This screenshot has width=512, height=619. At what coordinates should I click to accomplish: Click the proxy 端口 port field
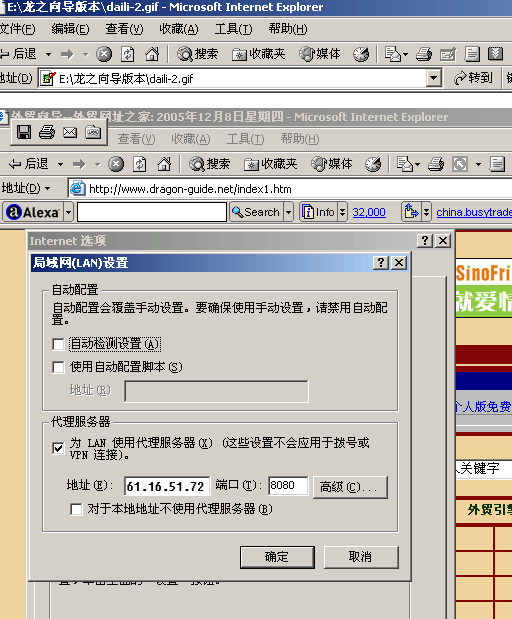pyautogui.click(x=288, y=485)
